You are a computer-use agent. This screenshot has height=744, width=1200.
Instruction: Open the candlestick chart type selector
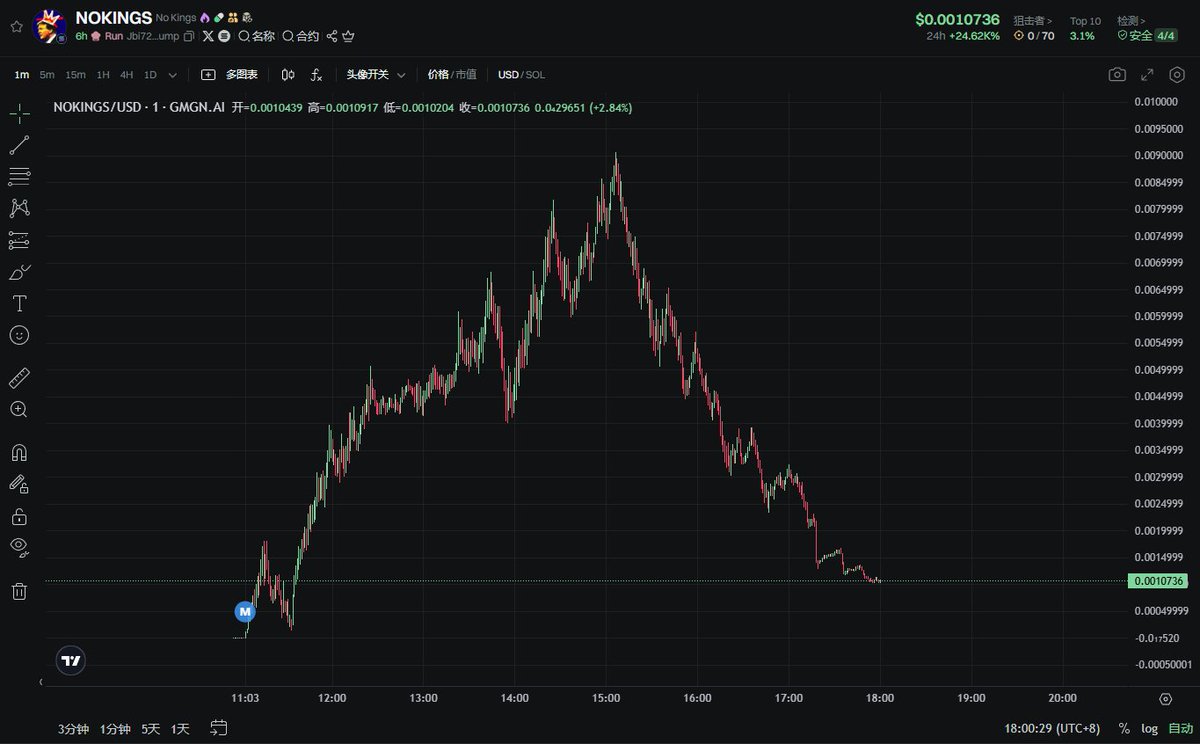(288, 75)
